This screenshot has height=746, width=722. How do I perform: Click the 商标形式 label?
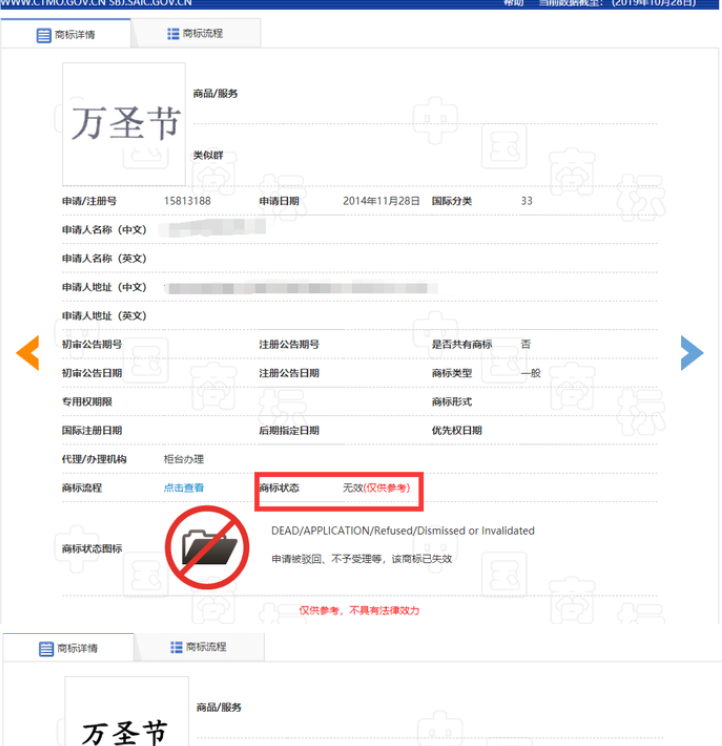coord(452,402)
